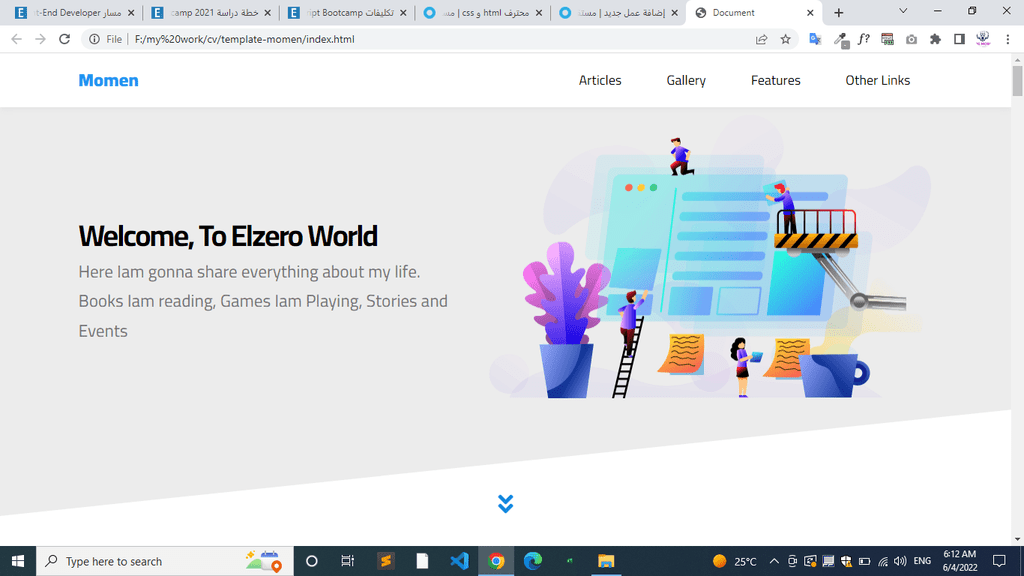Share this page via the share icon

pos(761,39)
